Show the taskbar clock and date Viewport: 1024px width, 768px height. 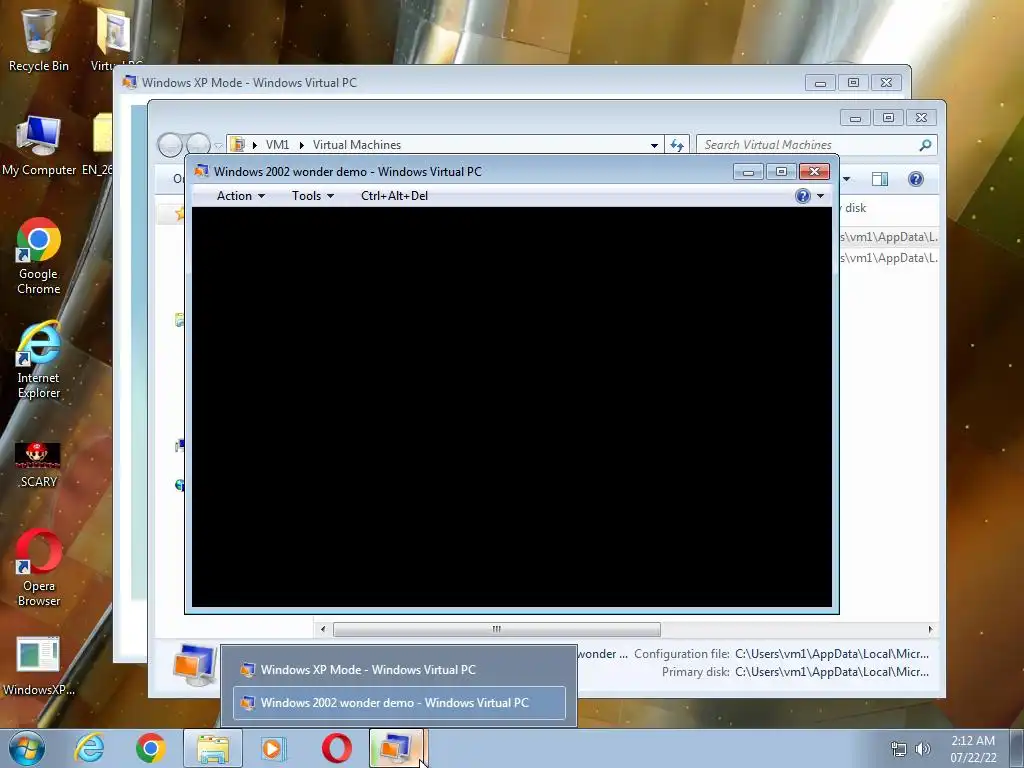pos(973,749)
